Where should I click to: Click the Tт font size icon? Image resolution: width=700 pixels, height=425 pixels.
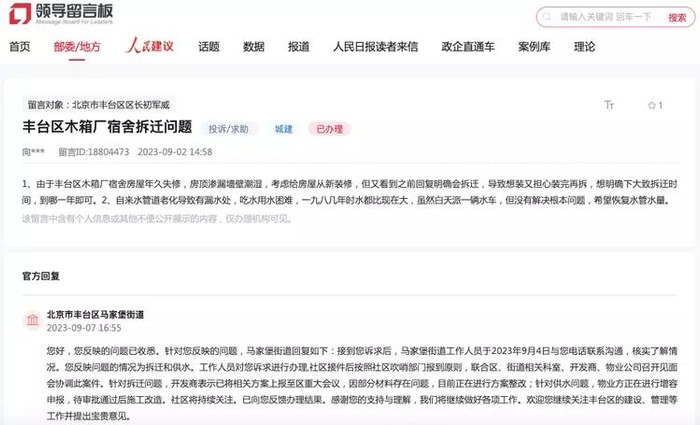(609, 105)
